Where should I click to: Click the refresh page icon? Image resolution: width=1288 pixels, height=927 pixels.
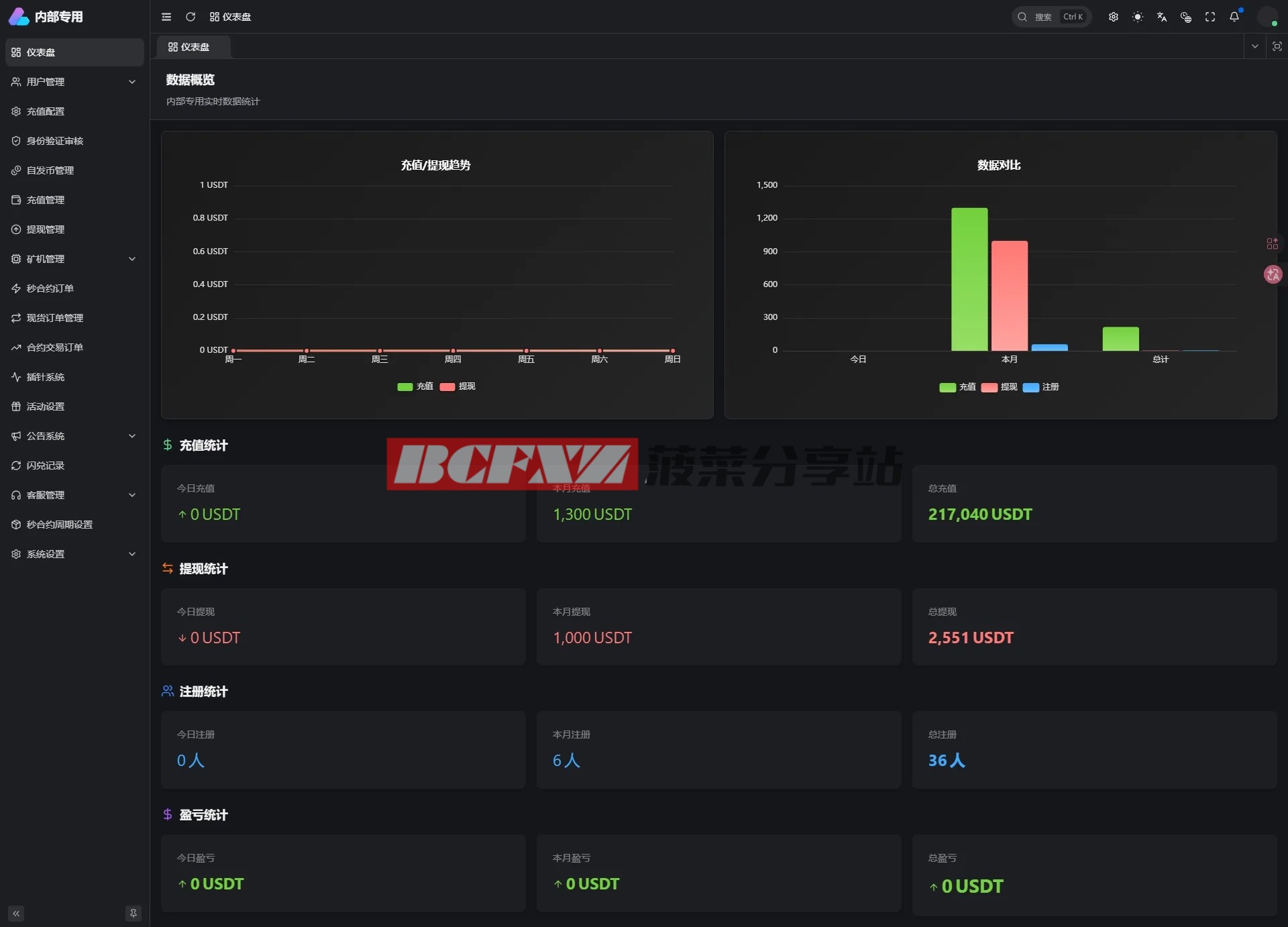(191, 17)
